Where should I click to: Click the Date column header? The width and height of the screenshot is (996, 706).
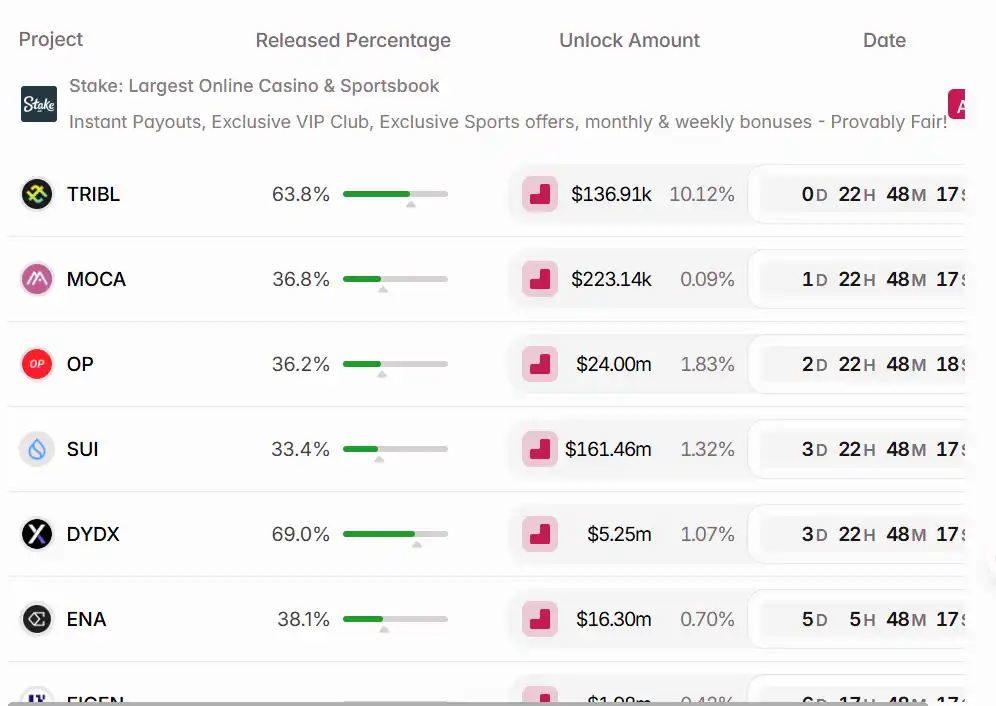(x=884, y=41)
